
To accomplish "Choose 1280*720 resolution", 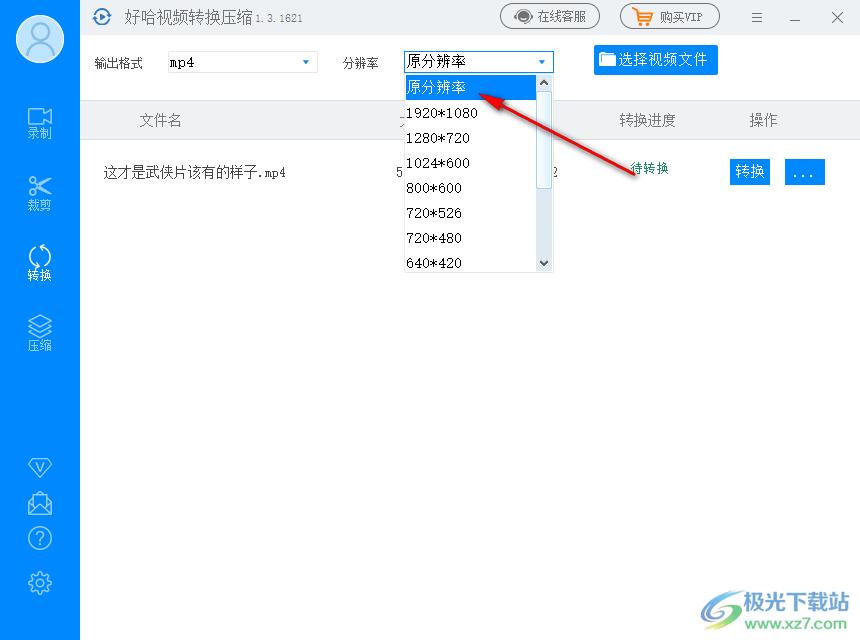I will tap(471, 138).
